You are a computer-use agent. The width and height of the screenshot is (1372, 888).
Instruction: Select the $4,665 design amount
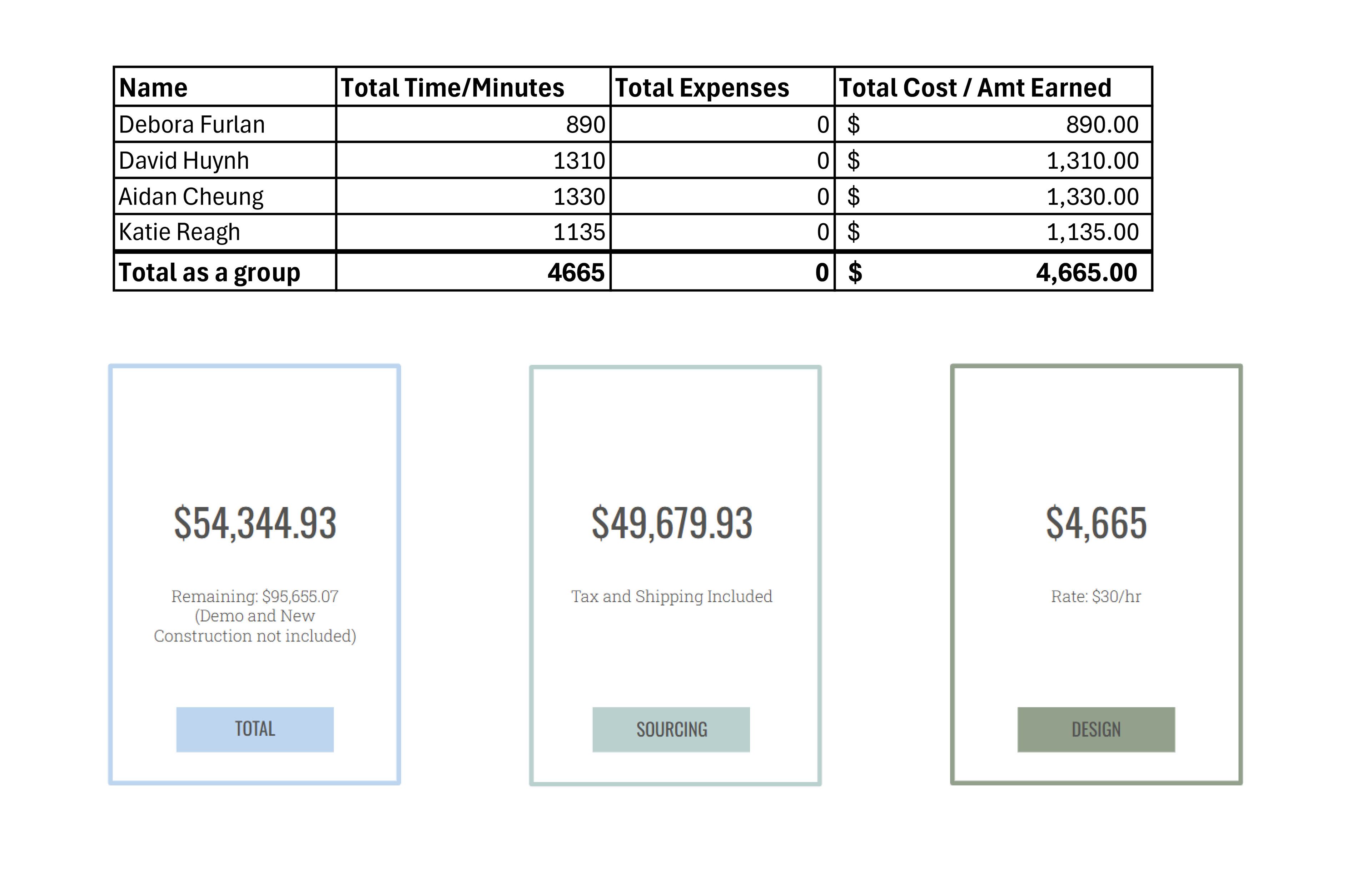click(x=1097, y=523)
